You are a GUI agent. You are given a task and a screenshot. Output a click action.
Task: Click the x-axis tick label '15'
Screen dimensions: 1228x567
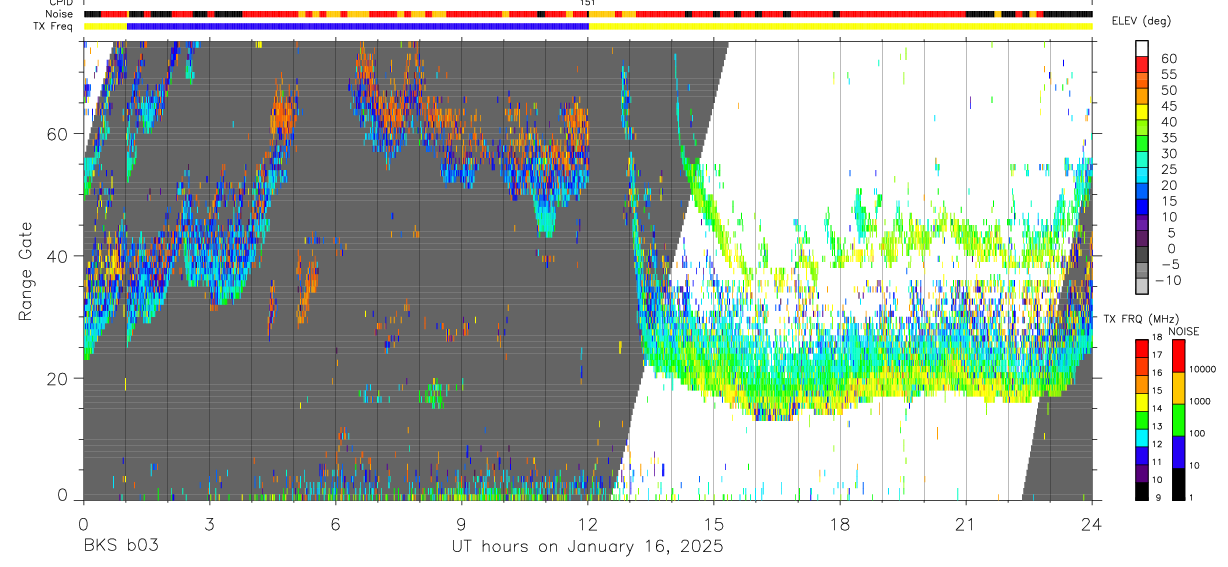[714, 524]
